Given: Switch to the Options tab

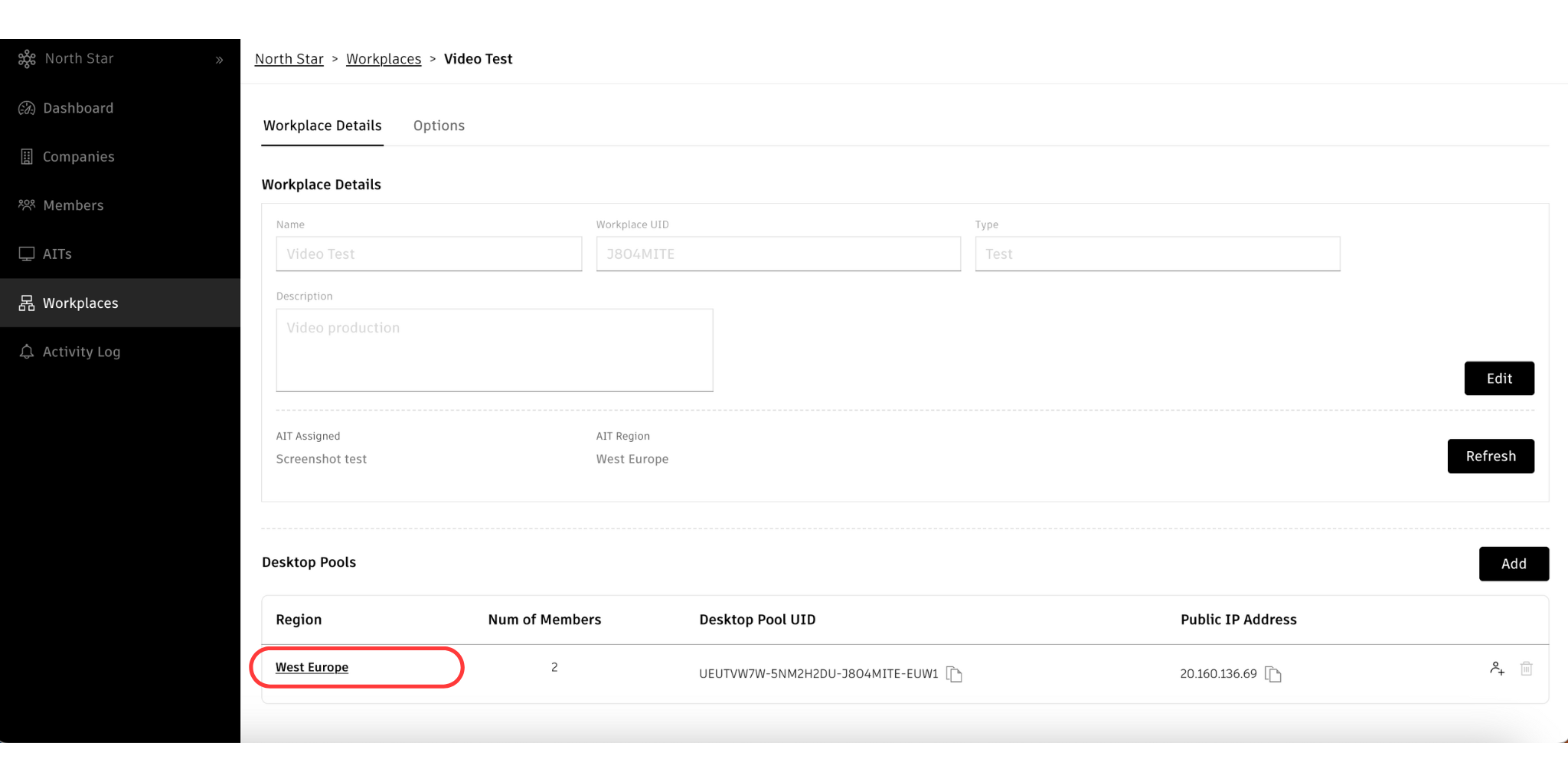Looking at the screenshot, I should [439, 126].
